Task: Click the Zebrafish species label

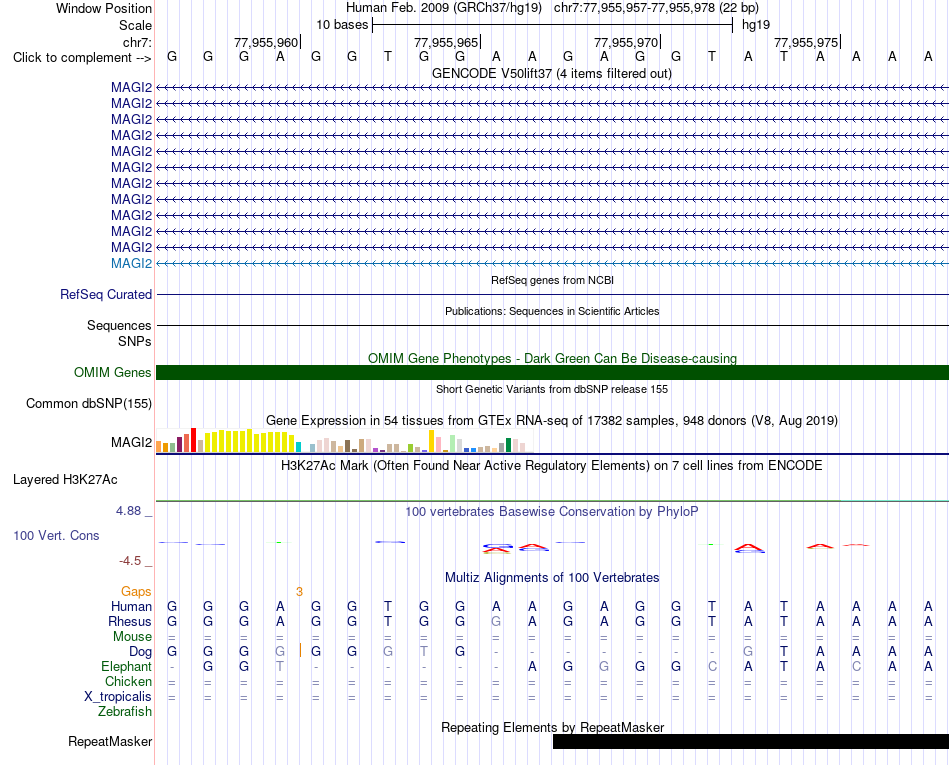Action: pos(125,712)
